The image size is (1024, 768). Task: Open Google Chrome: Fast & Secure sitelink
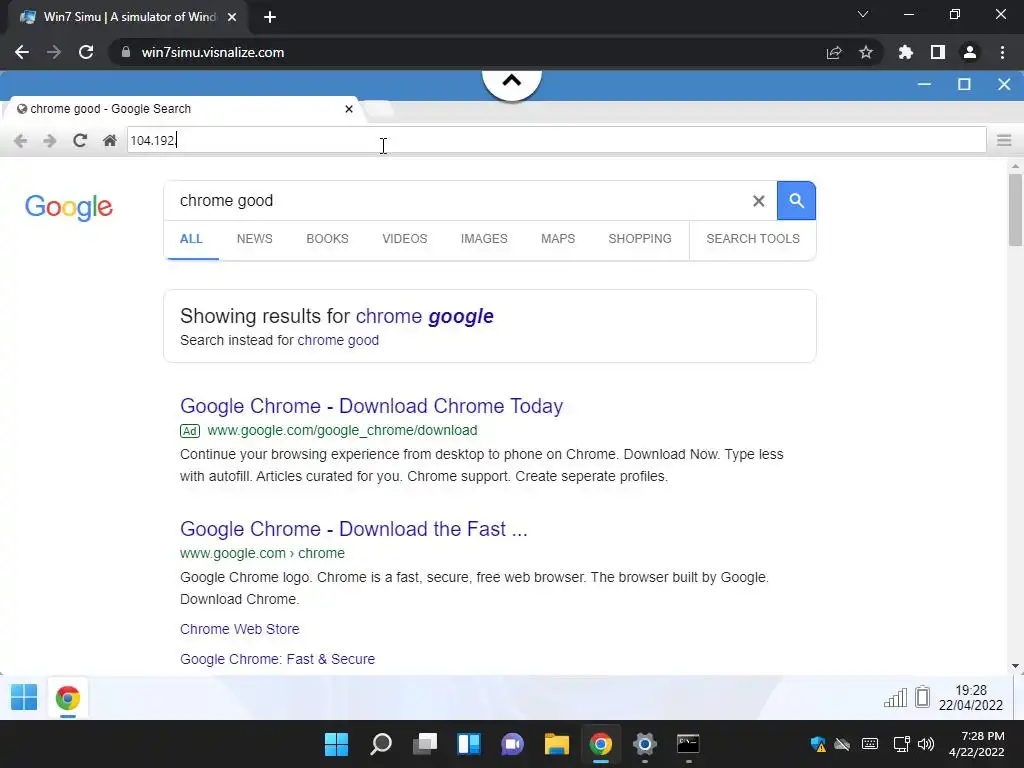pos(278,660)
